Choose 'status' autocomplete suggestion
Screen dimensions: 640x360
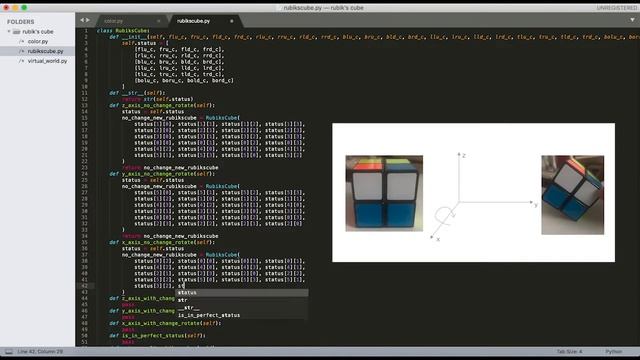(242, 293)
